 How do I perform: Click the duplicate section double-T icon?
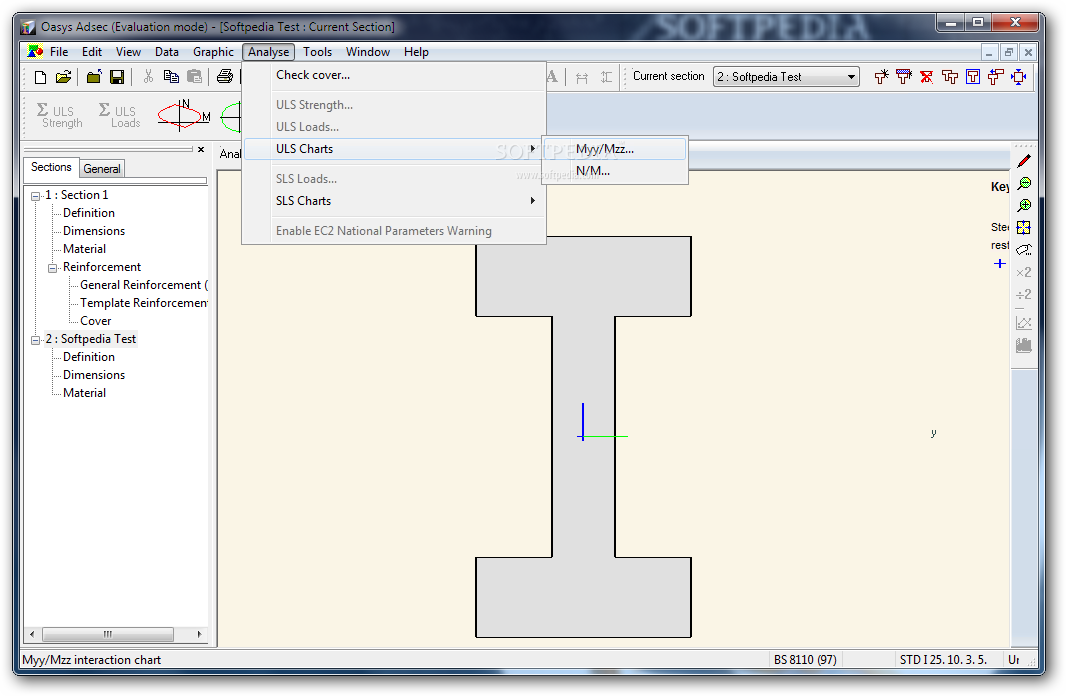pos(950,77)
